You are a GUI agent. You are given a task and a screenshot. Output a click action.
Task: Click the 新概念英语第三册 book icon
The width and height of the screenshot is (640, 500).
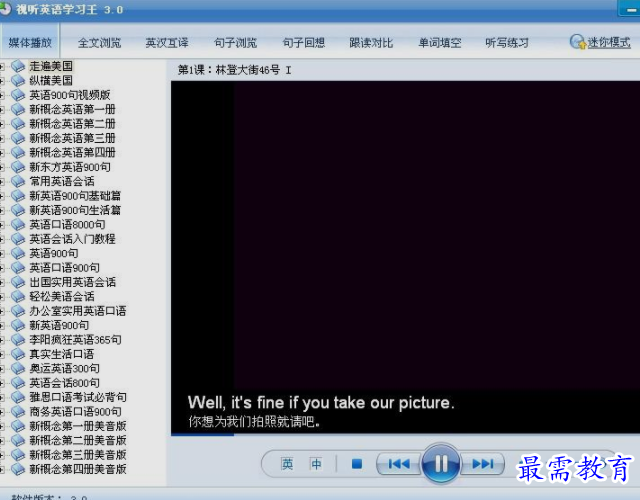click(18, 138)
